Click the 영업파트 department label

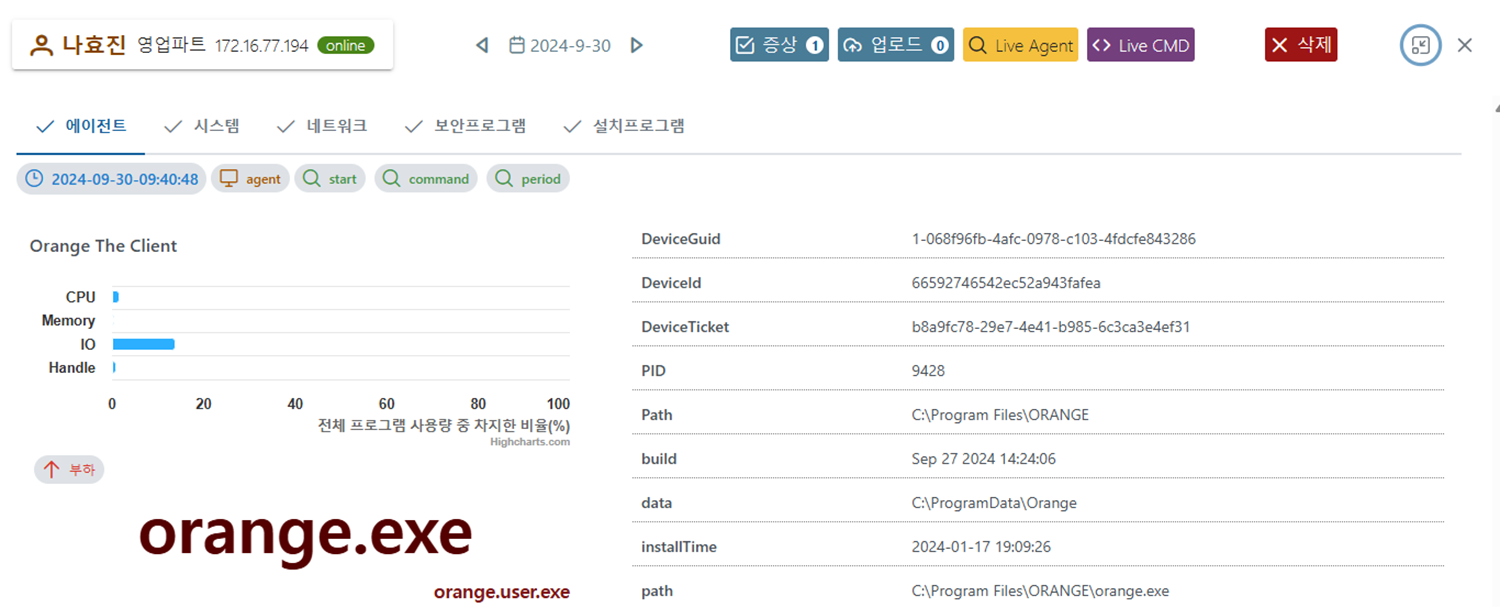pos(172,45)
